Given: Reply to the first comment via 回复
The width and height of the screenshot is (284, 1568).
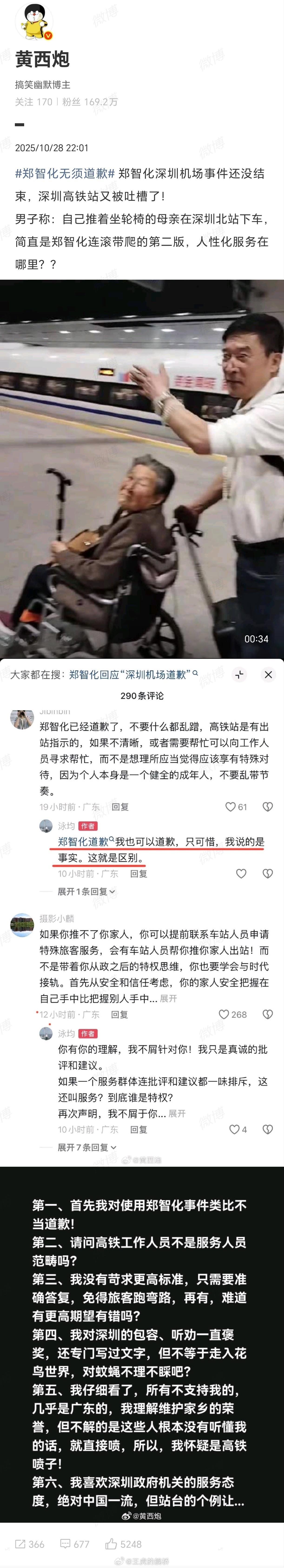Looking at the screenshot, I should [x=120, y=807].
